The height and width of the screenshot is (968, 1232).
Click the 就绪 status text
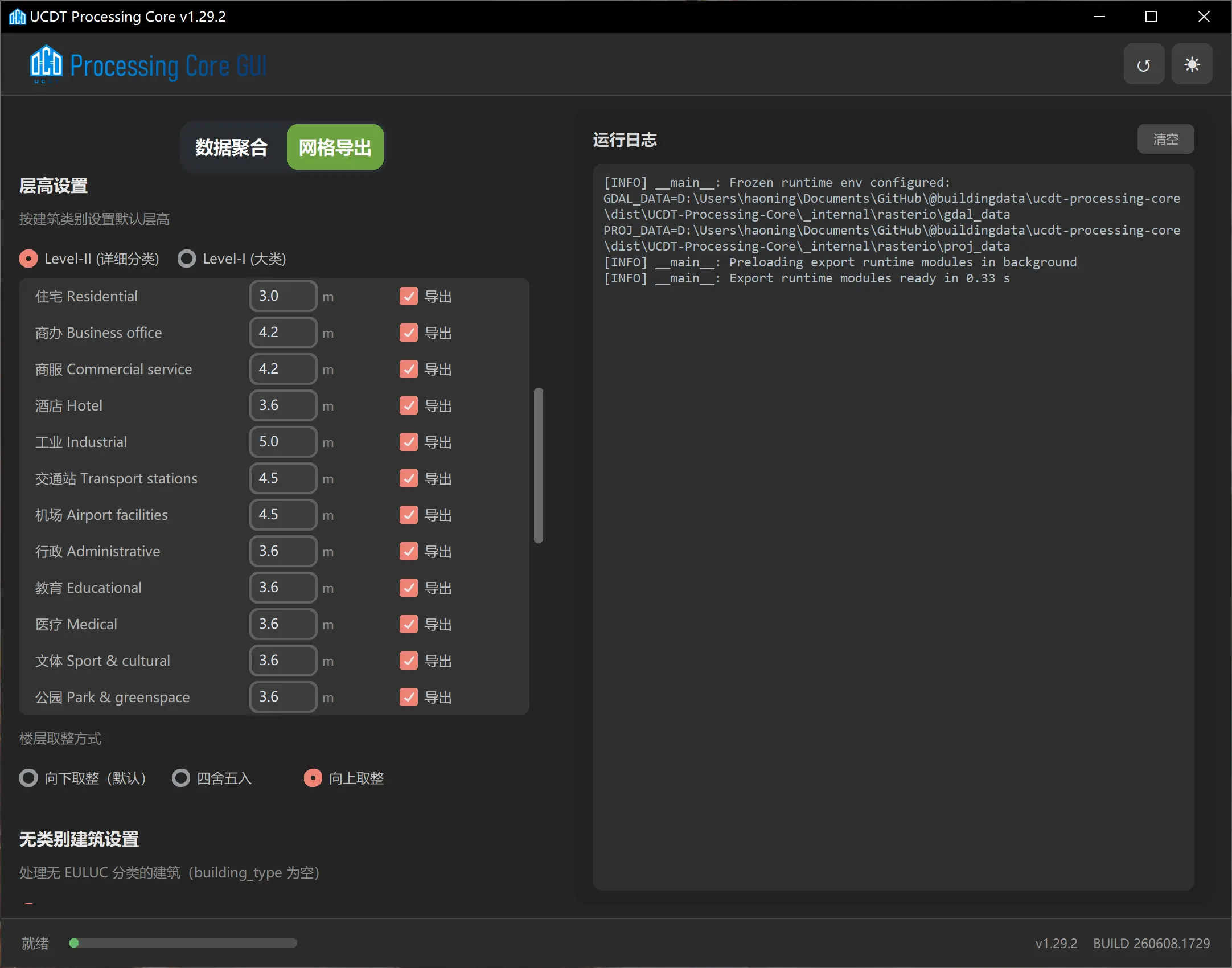point(35,944)
